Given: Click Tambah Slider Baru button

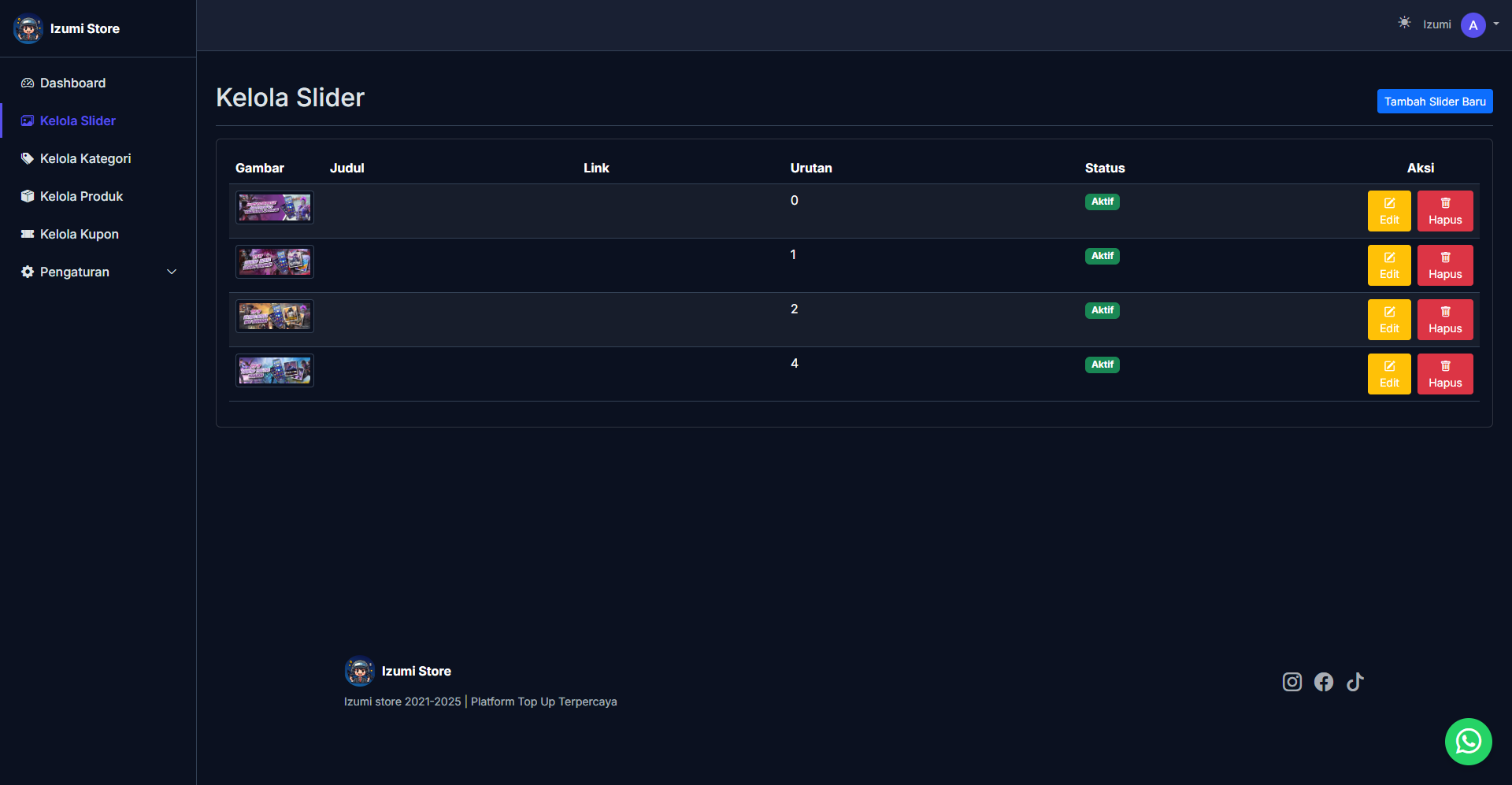Looking at the screenshot, I should pos(1434,102).
